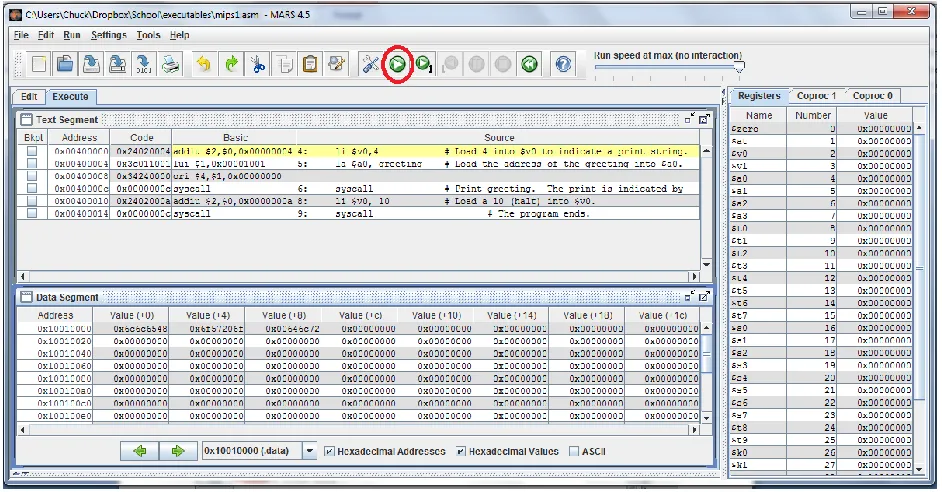Select the Registers tab

point(759,96)
